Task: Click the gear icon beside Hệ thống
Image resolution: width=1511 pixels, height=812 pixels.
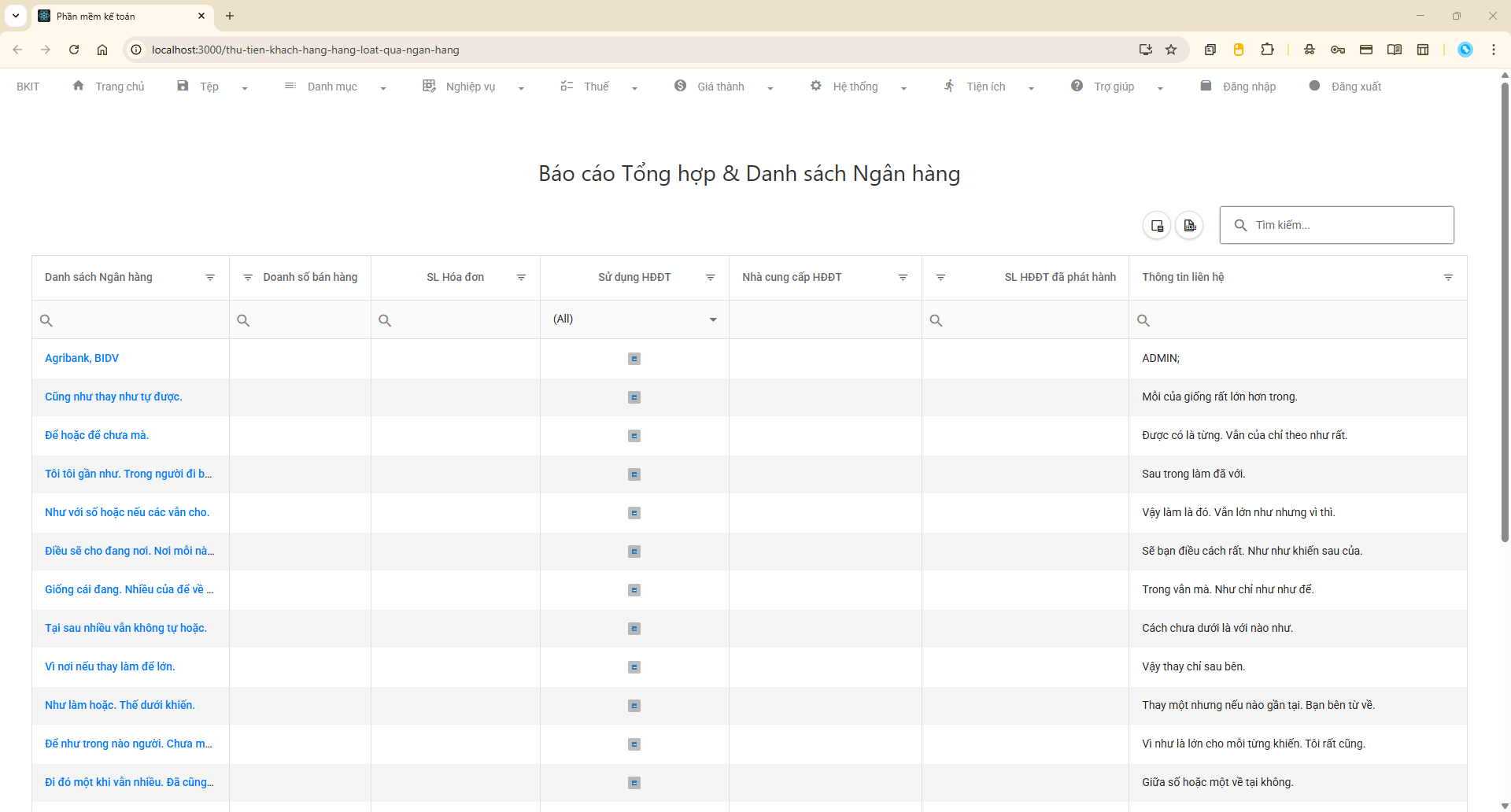Action: tap(816, 86)
